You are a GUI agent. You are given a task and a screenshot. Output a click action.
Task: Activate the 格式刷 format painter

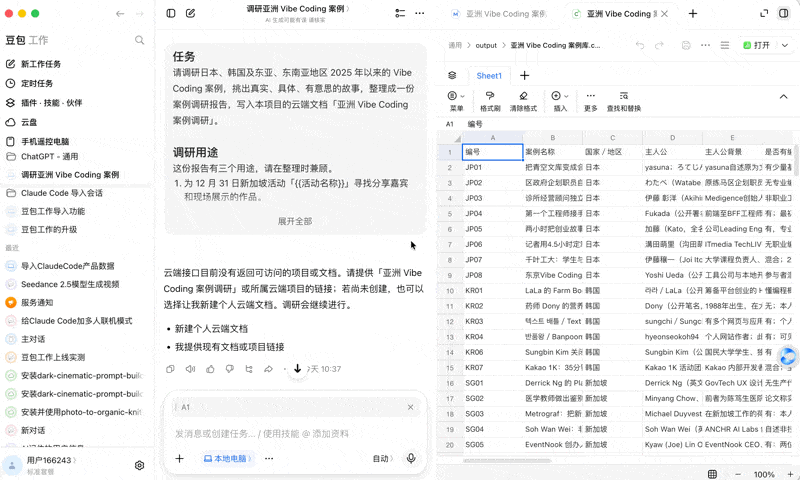(490, 101)
